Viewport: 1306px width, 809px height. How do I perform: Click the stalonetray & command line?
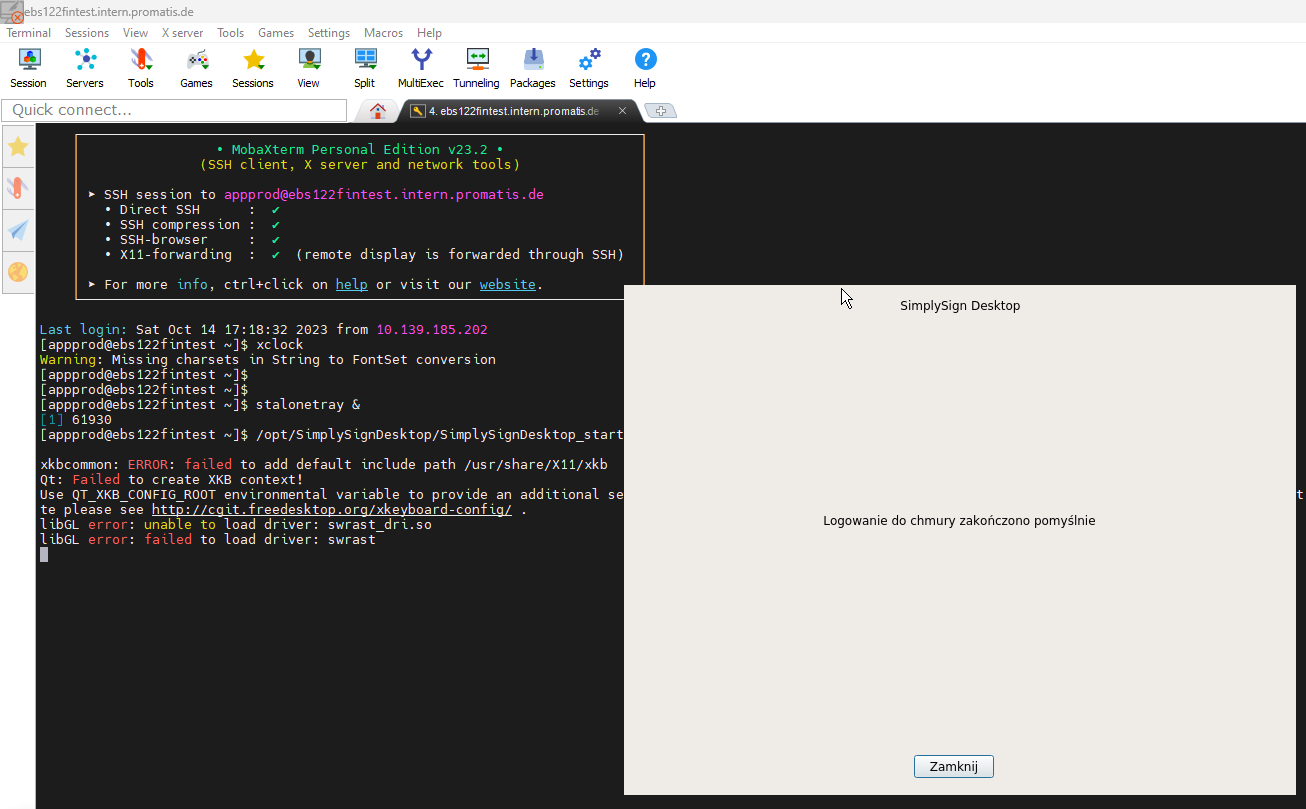200,405
